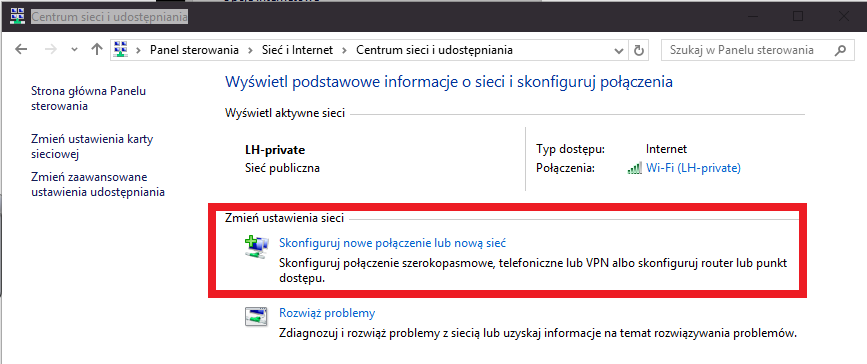This screenshot has height=364, width=867.
Task: Click the Wi-Fi signal strength icon
Action: (x=635, y=168)
